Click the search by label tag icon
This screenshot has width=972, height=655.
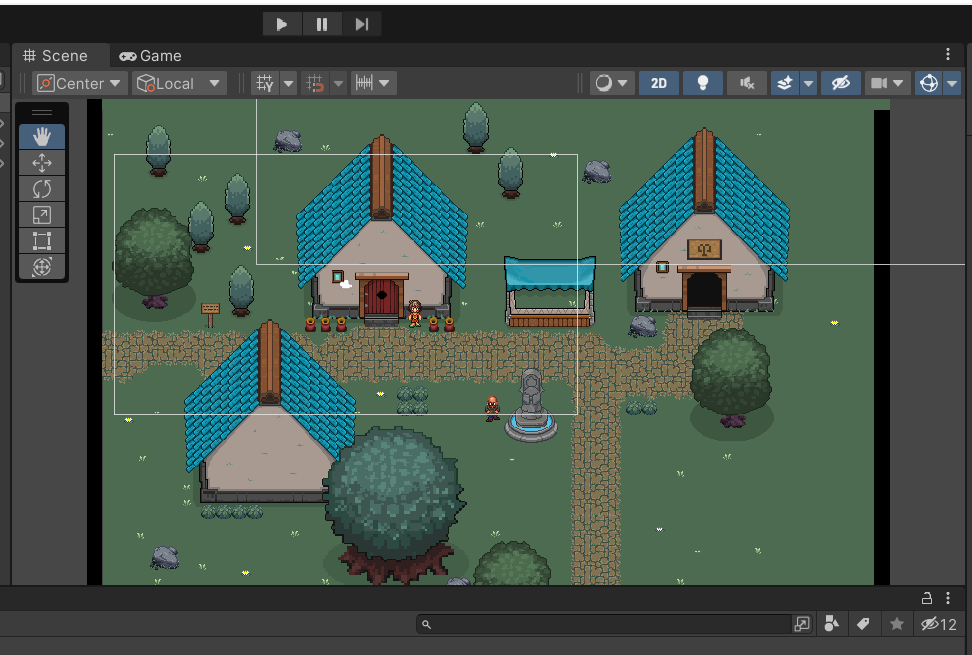[x=863, y=625]
